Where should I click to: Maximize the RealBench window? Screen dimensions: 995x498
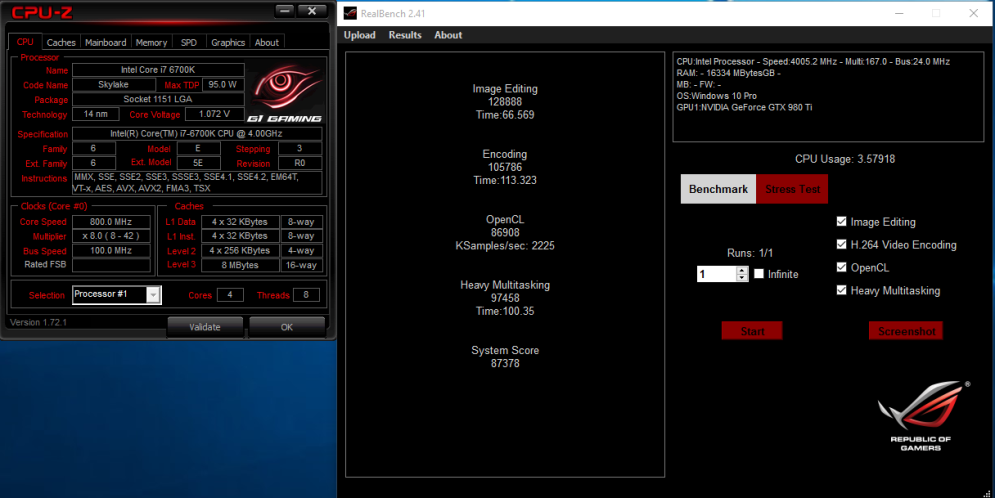(x=936, y=13)
